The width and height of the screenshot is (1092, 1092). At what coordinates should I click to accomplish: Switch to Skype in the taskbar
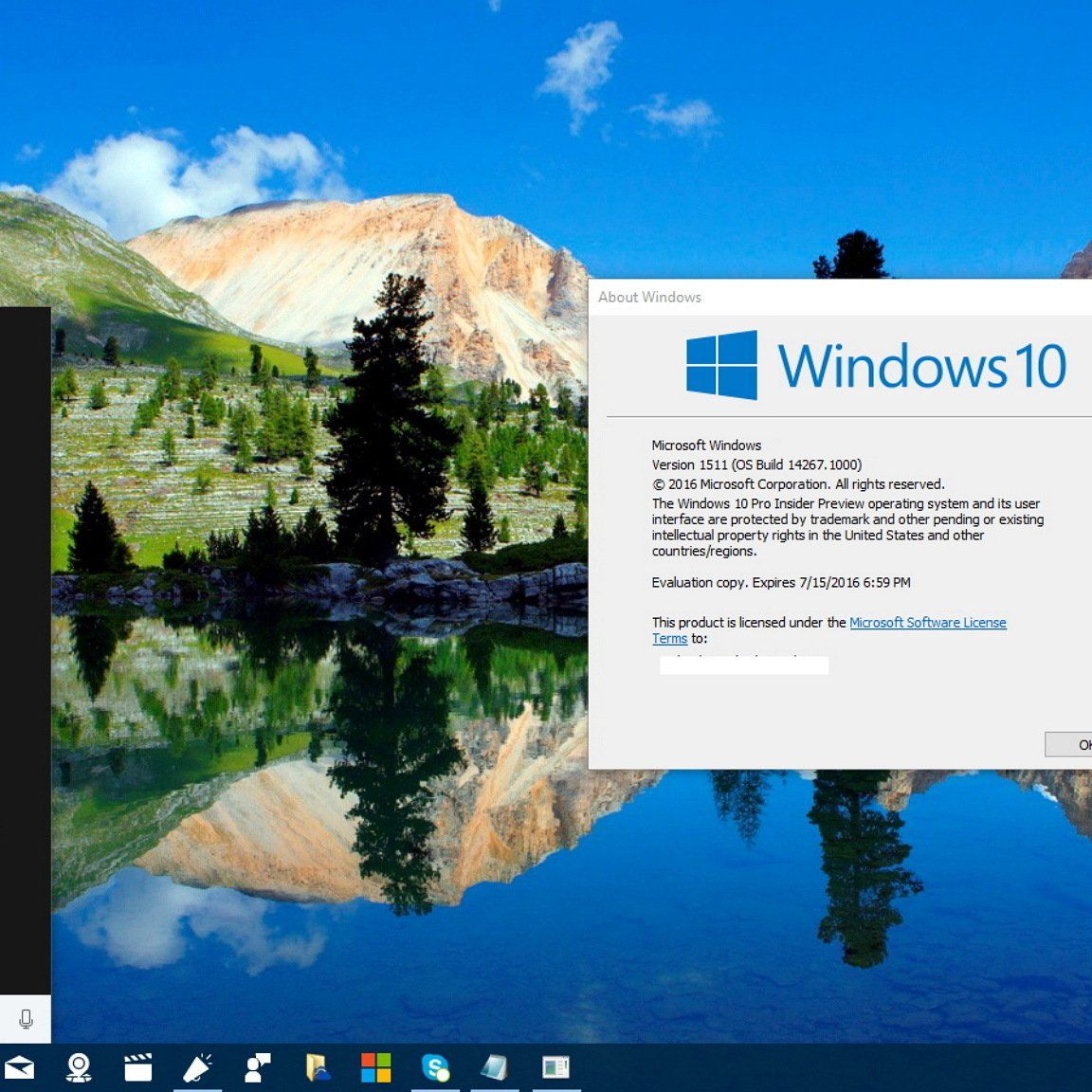click(x=435, y=1067)
